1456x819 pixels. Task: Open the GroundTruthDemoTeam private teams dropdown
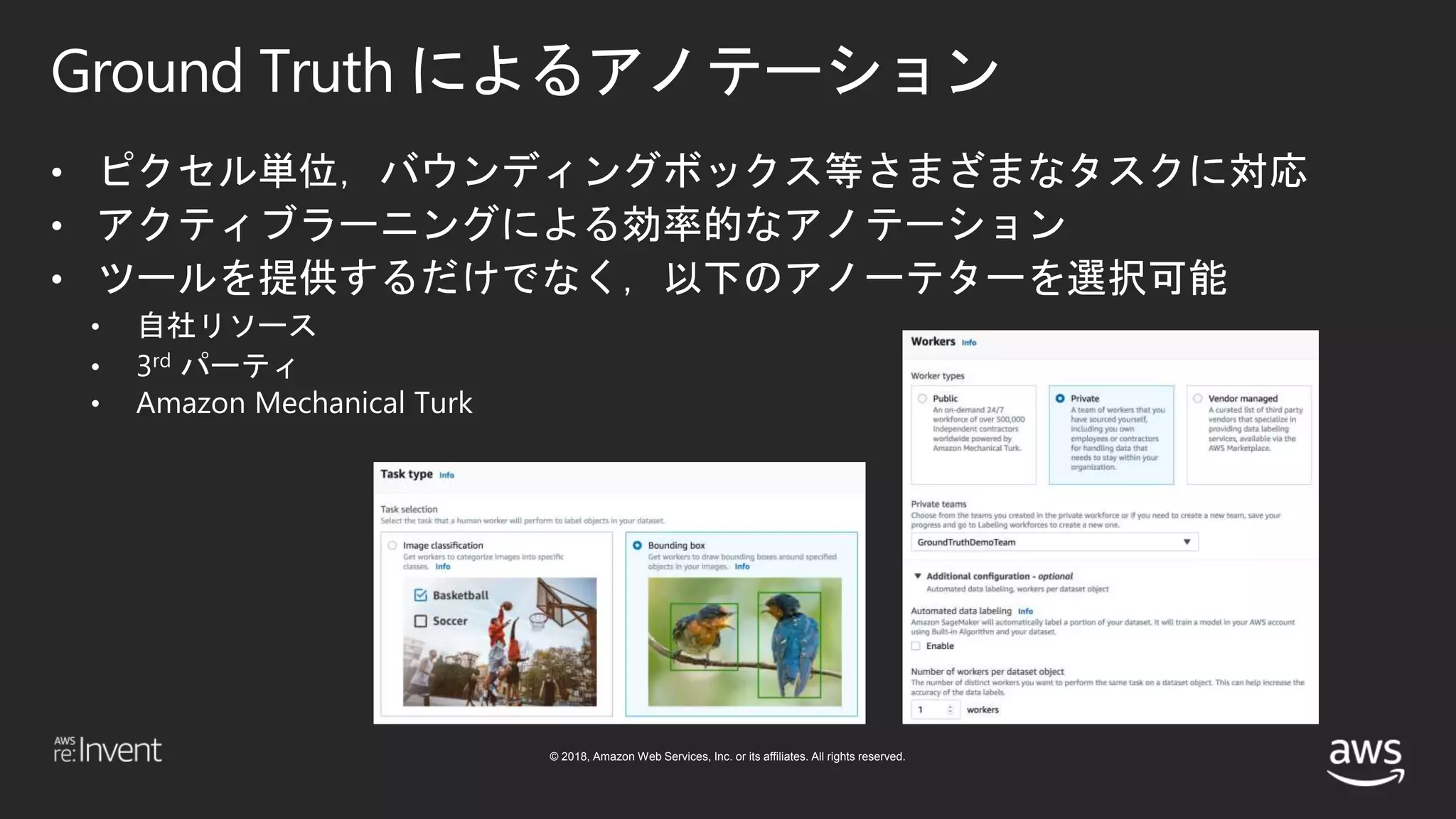(x=1054, y=542)
